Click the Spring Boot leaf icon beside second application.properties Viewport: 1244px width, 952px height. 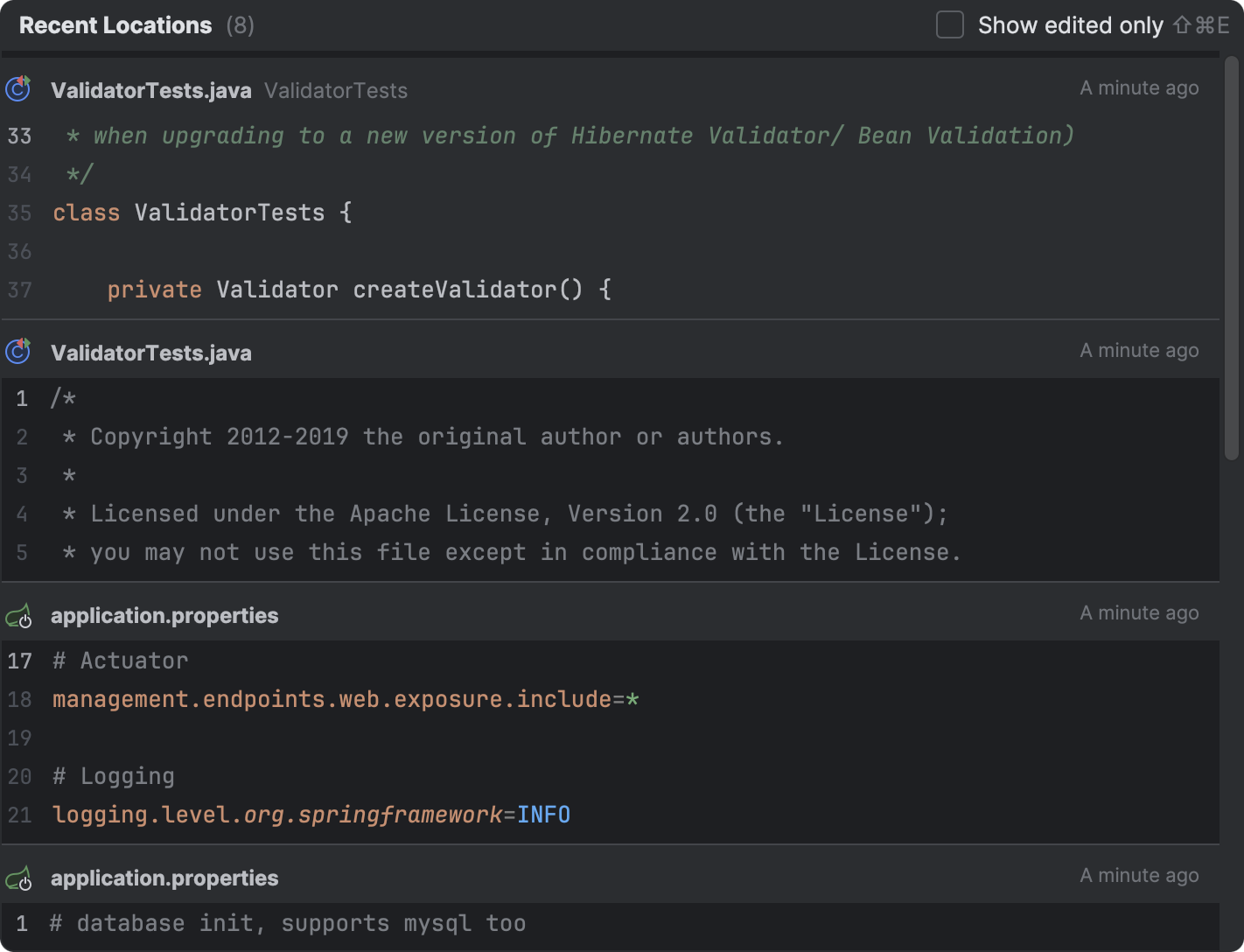point(17,878)
